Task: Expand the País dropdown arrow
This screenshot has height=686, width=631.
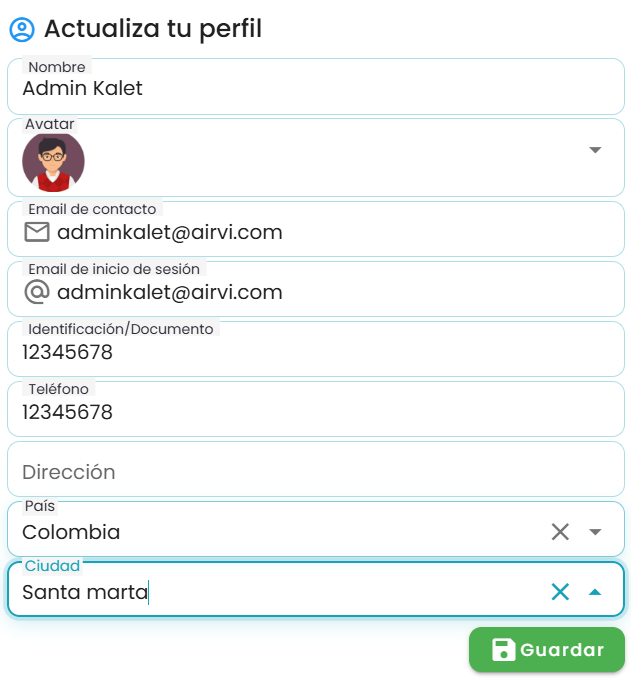Action: point(595,532)
